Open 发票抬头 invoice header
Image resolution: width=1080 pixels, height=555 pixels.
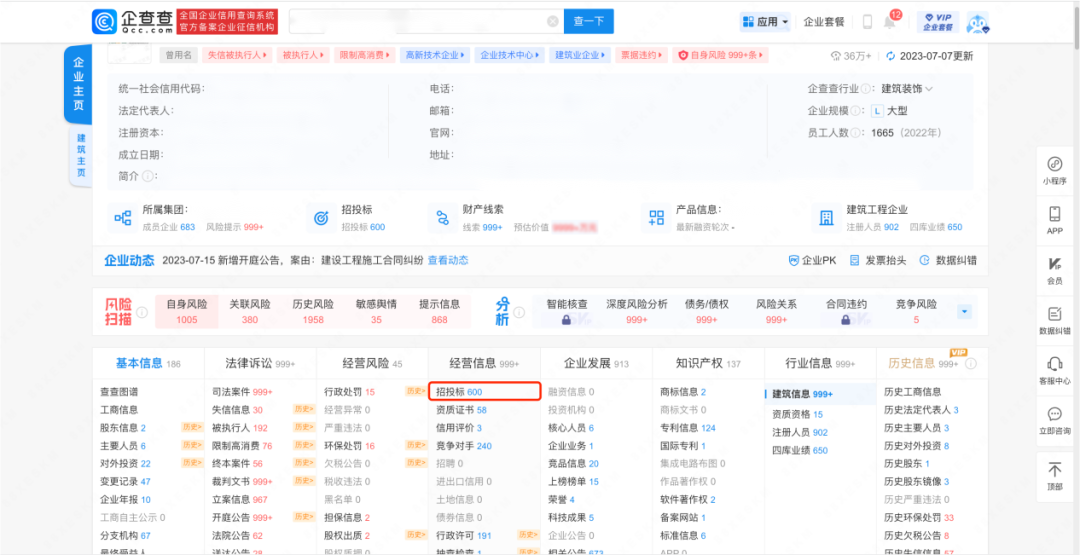click(x=878, y=260)
